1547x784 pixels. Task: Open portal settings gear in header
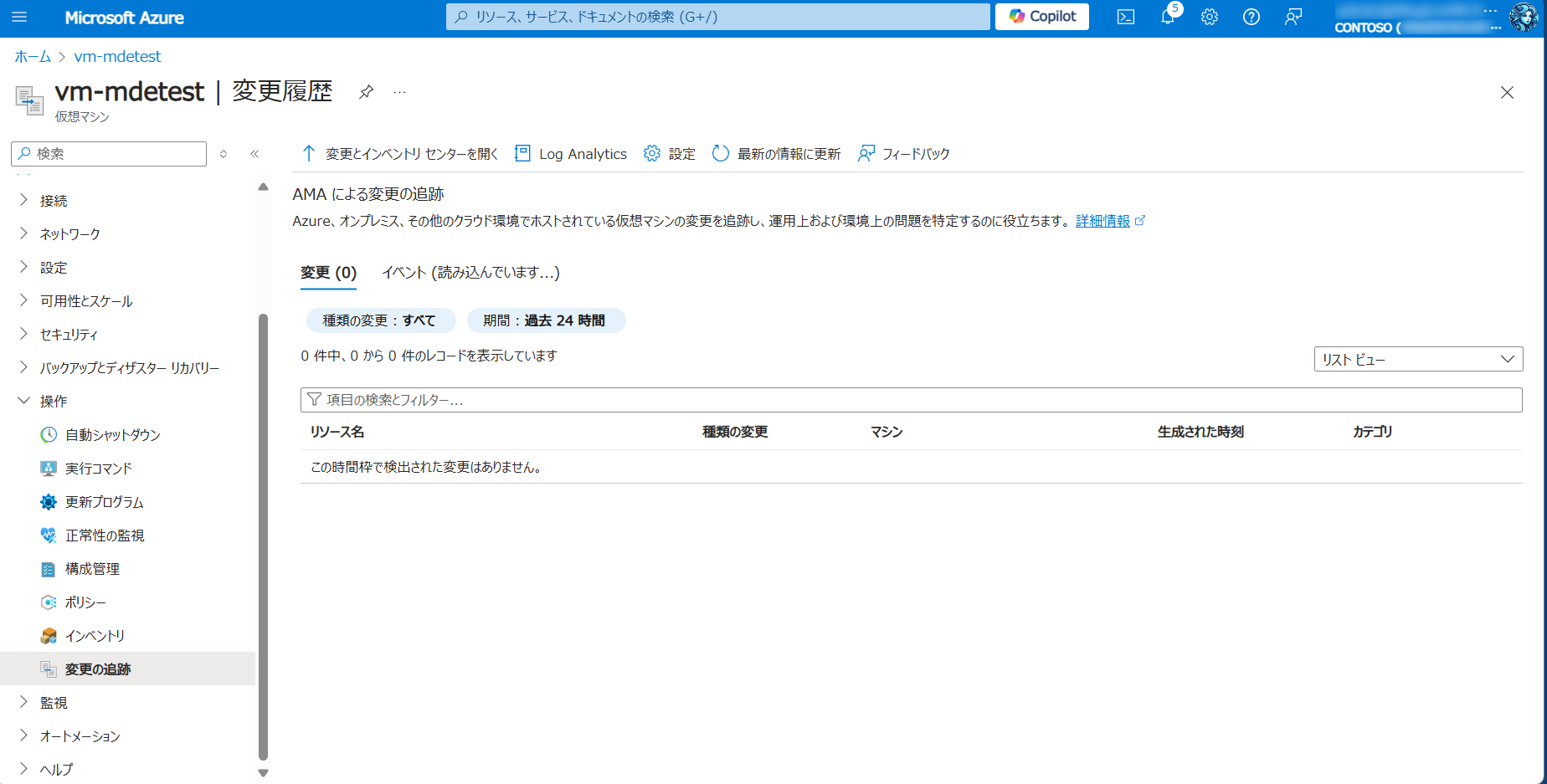pos(1210,17)
